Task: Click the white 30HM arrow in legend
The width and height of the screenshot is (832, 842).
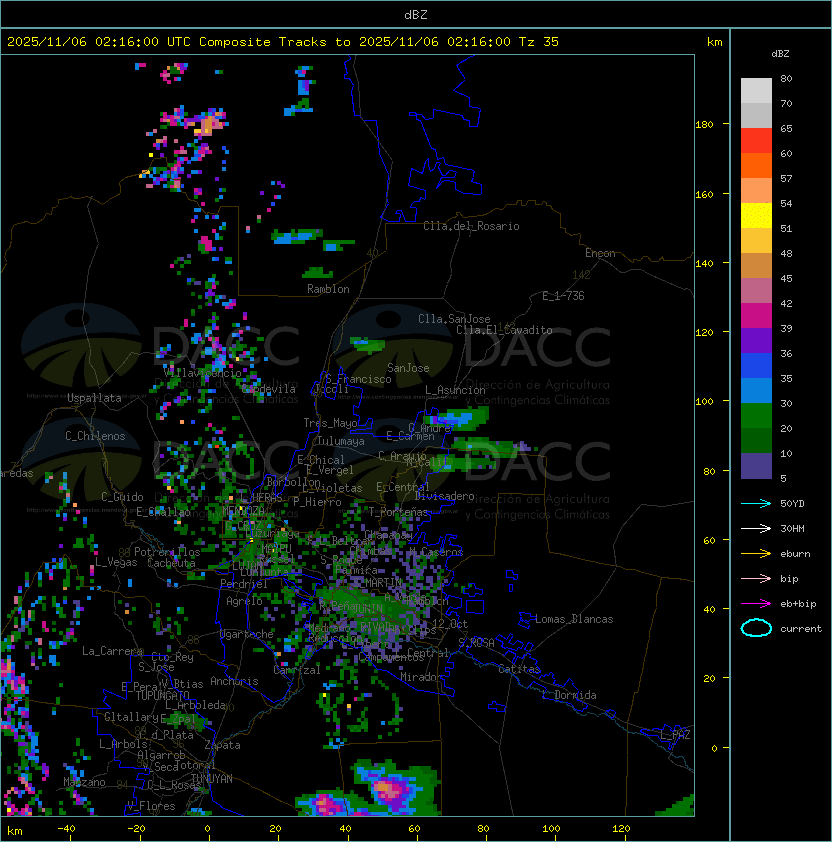Action: [x=756, y=528]
